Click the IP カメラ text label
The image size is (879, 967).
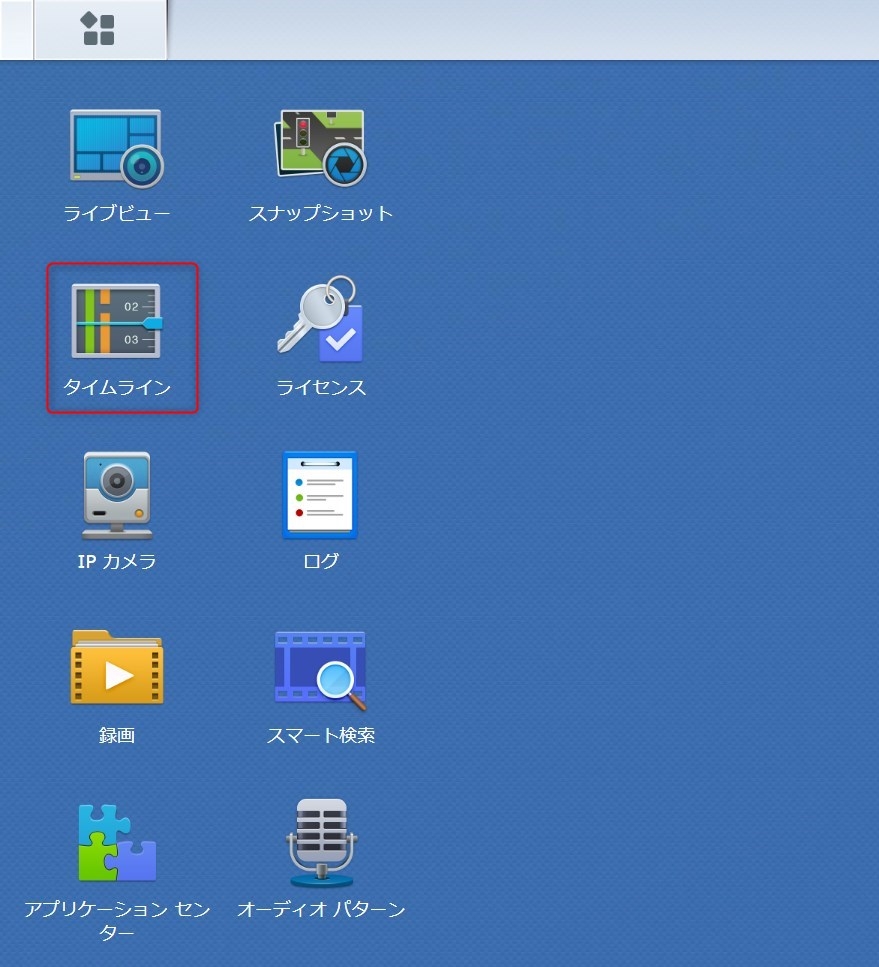coord(117,561)
